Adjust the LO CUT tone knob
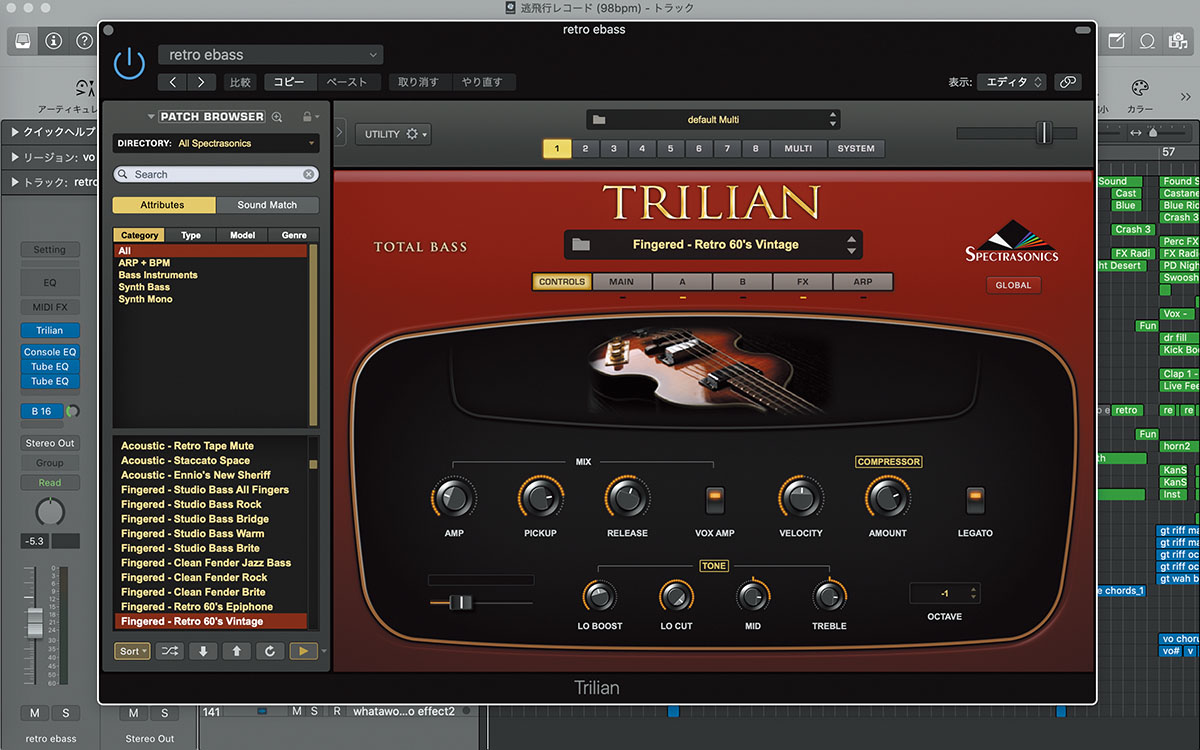 click(x=676, y=597)
